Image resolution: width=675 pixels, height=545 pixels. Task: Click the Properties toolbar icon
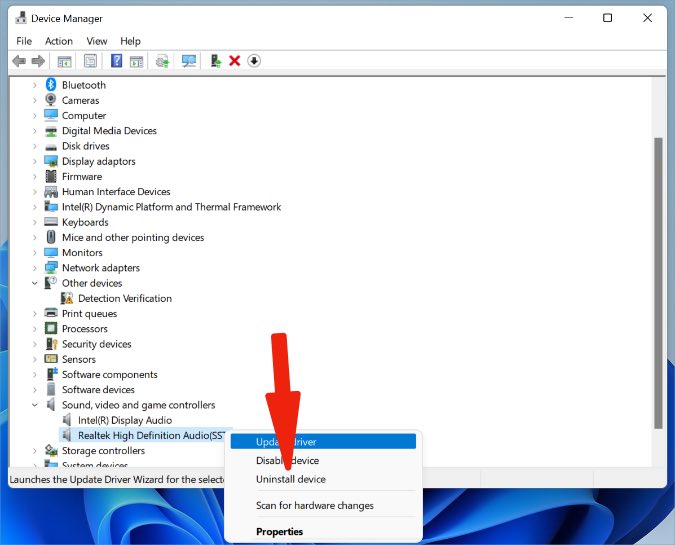click(x=90, y=61)
